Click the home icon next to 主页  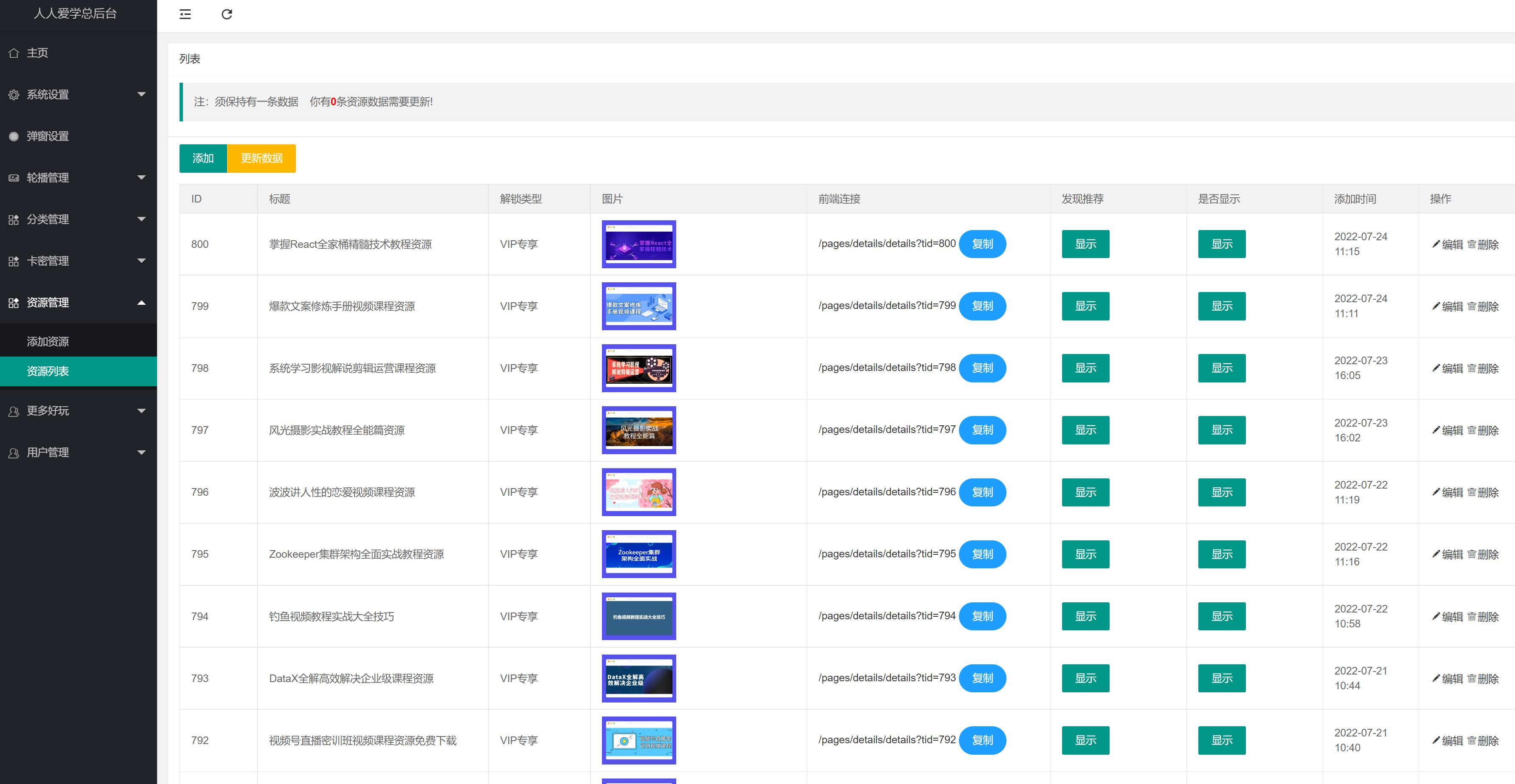(14, 53)
